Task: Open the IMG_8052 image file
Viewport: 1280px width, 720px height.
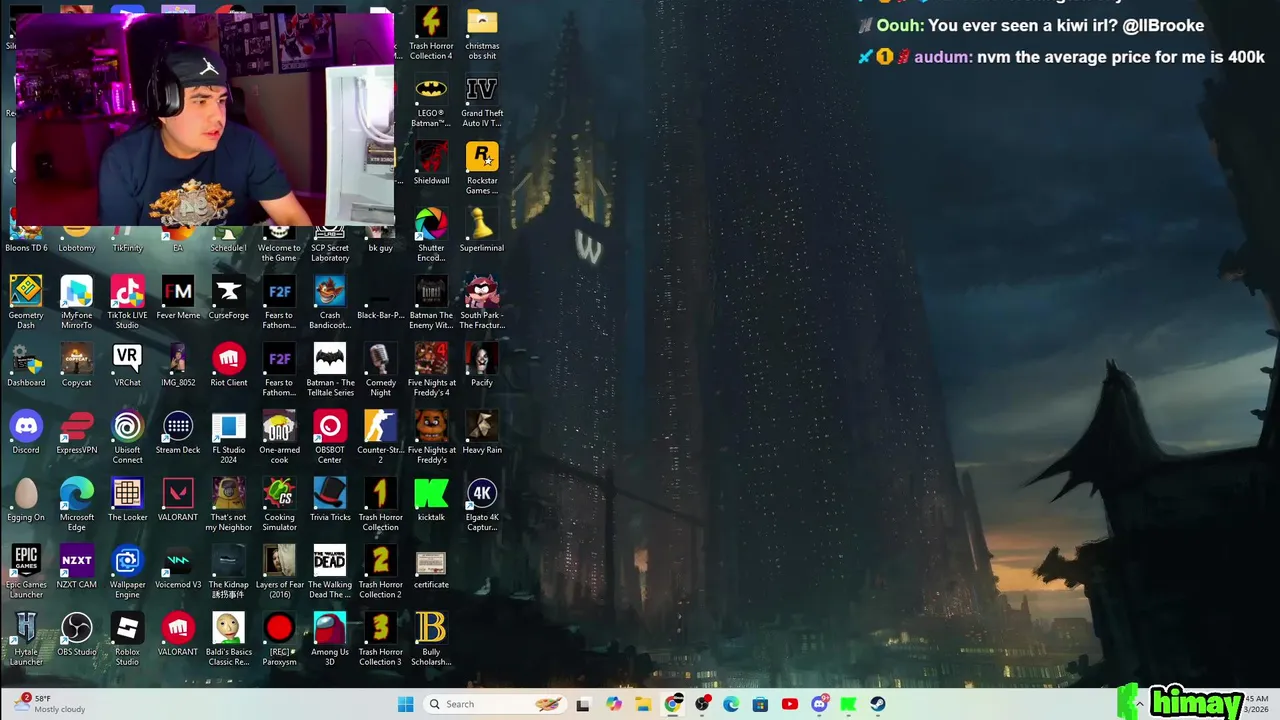Action: coord(178,364)
